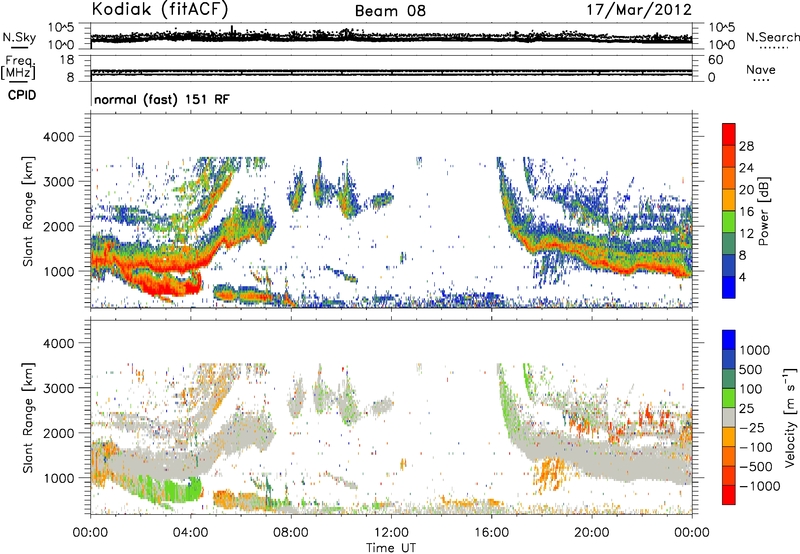Click the solid line sample under "N.Sky"
Viewport: 800px width, 554px height.
click(19, 48)
